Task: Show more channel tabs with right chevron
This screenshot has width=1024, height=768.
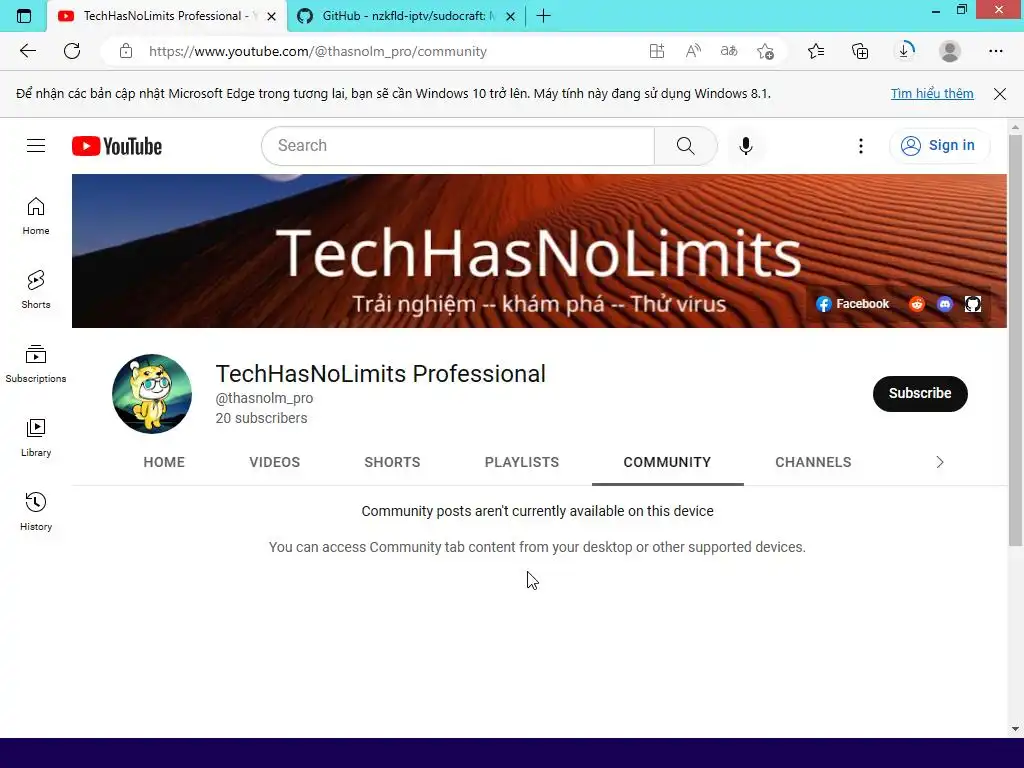Action: coord(940,462)
